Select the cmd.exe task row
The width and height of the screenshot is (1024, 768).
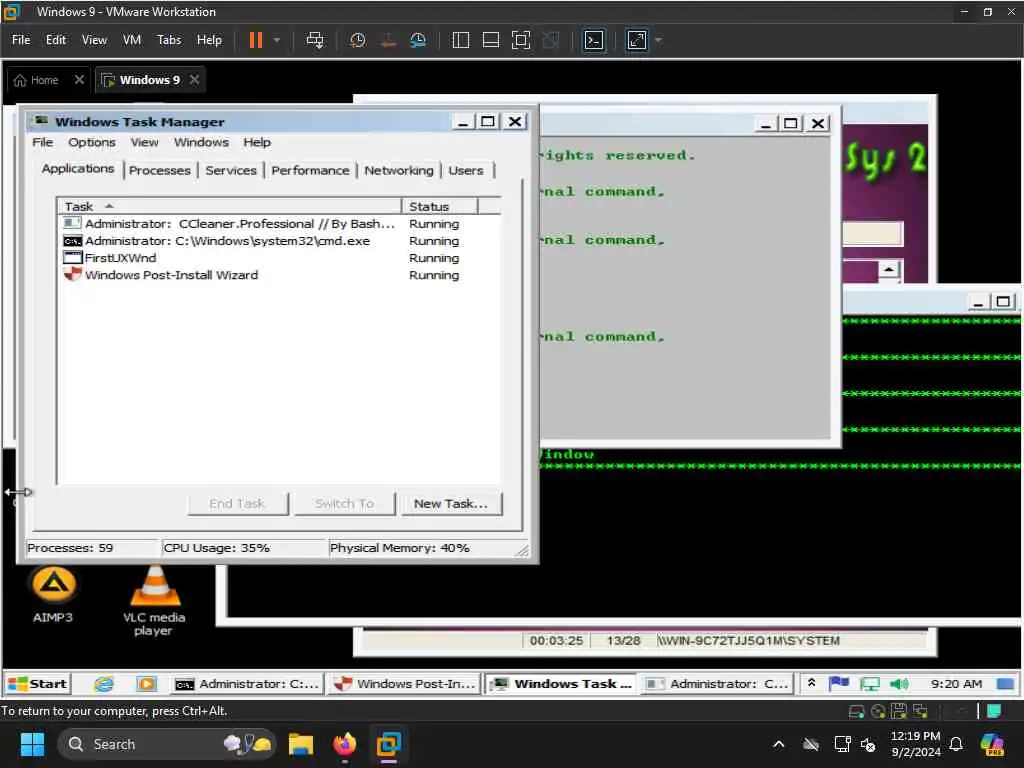(x=278, y=240)
